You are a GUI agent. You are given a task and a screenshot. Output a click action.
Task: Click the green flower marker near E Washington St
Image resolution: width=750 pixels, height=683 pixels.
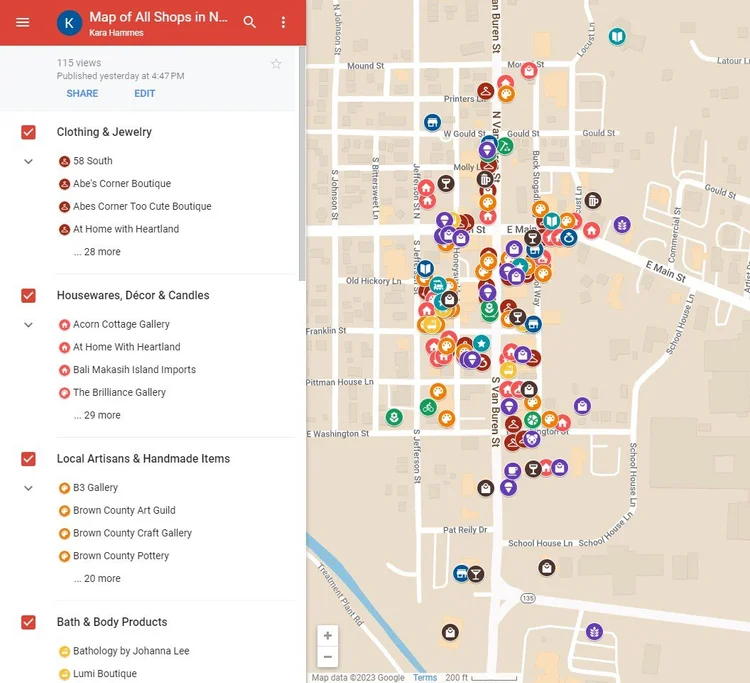click(394, 417)
